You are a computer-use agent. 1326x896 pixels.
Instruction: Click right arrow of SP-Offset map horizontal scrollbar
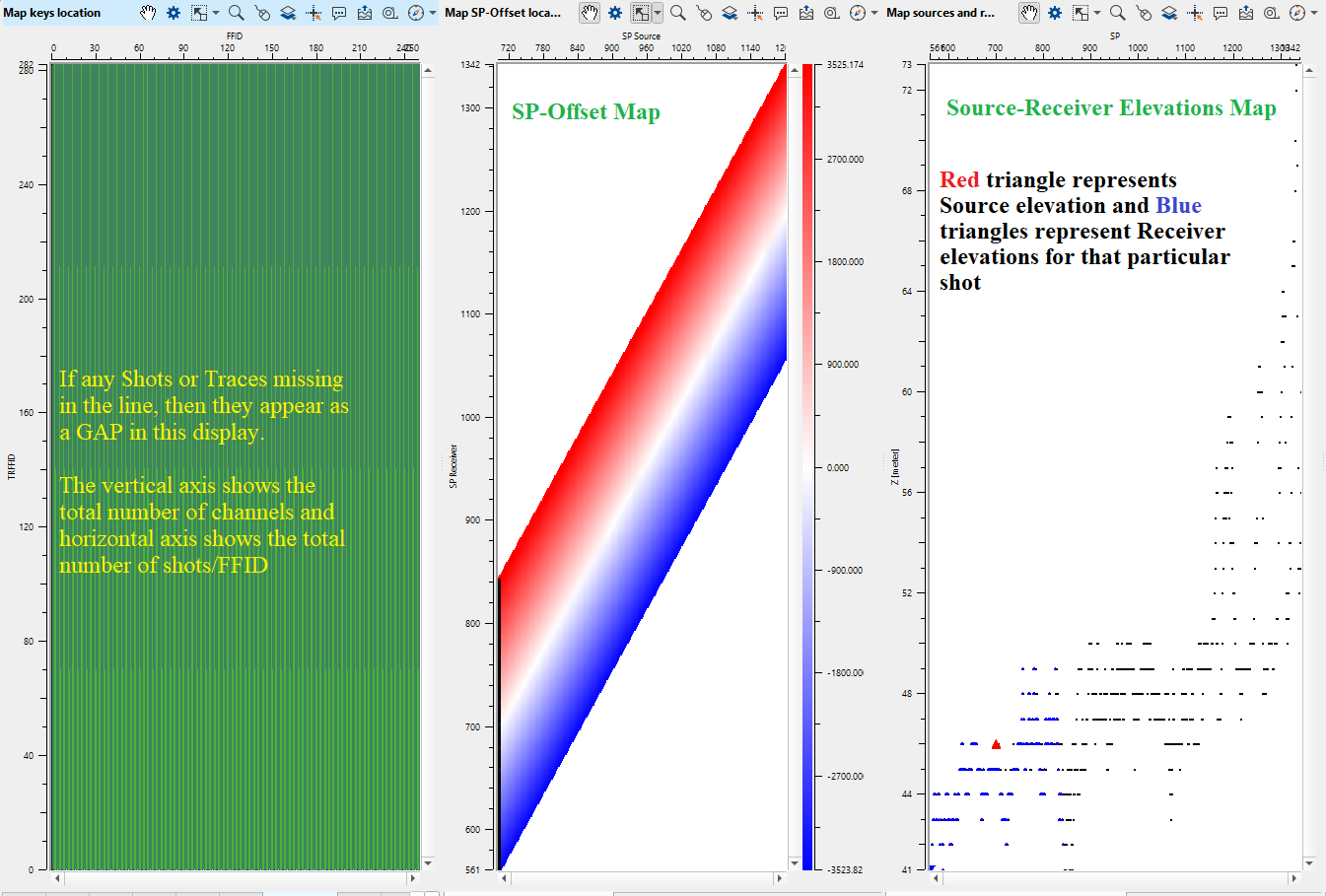click(780, 877)
